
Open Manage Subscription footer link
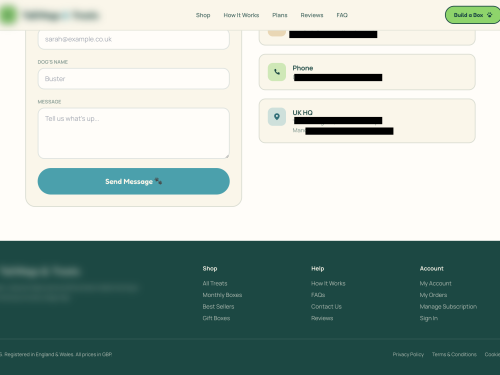click(448, 307)
